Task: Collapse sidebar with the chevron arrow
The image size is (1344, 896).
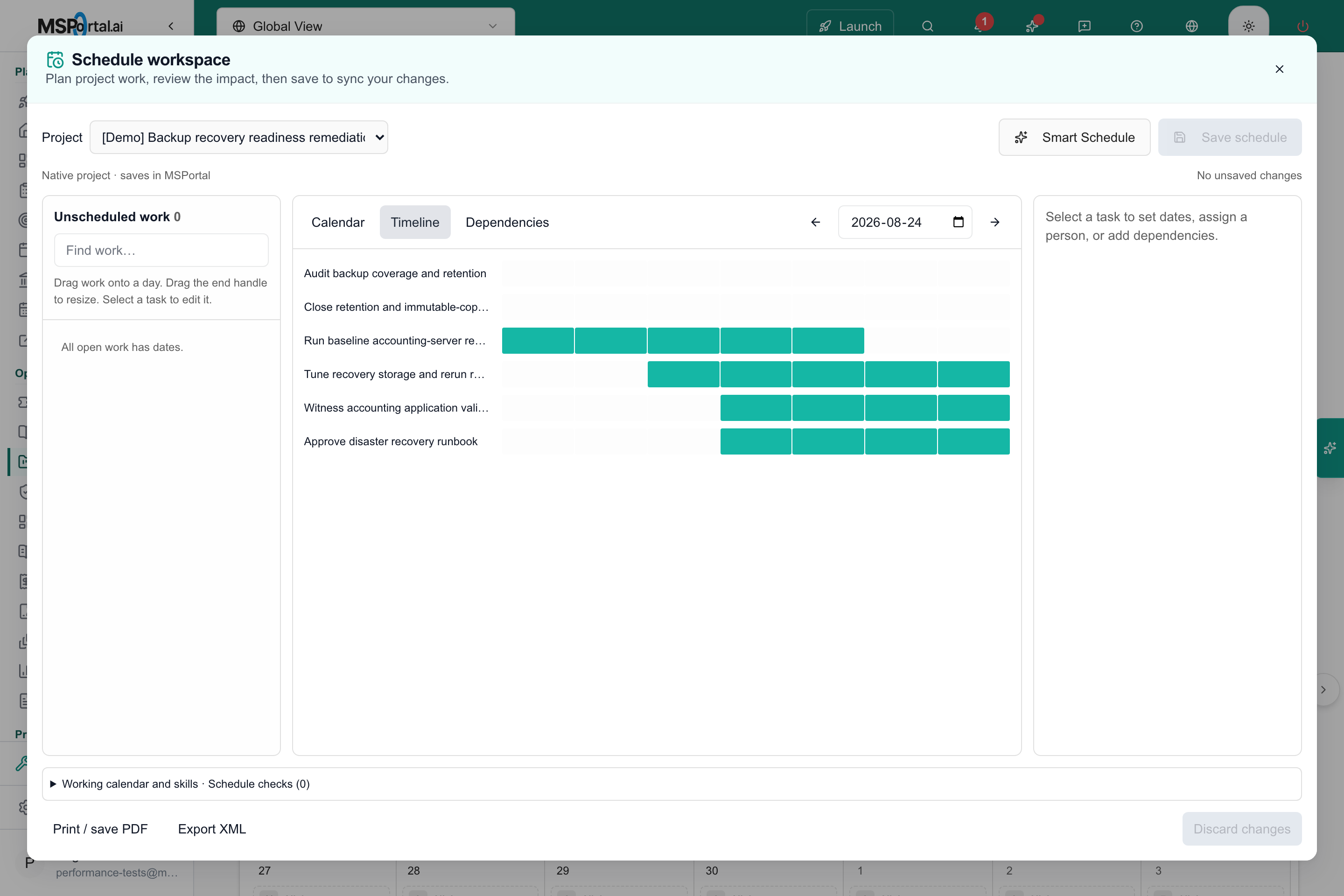Action: (x=171, y=26)
